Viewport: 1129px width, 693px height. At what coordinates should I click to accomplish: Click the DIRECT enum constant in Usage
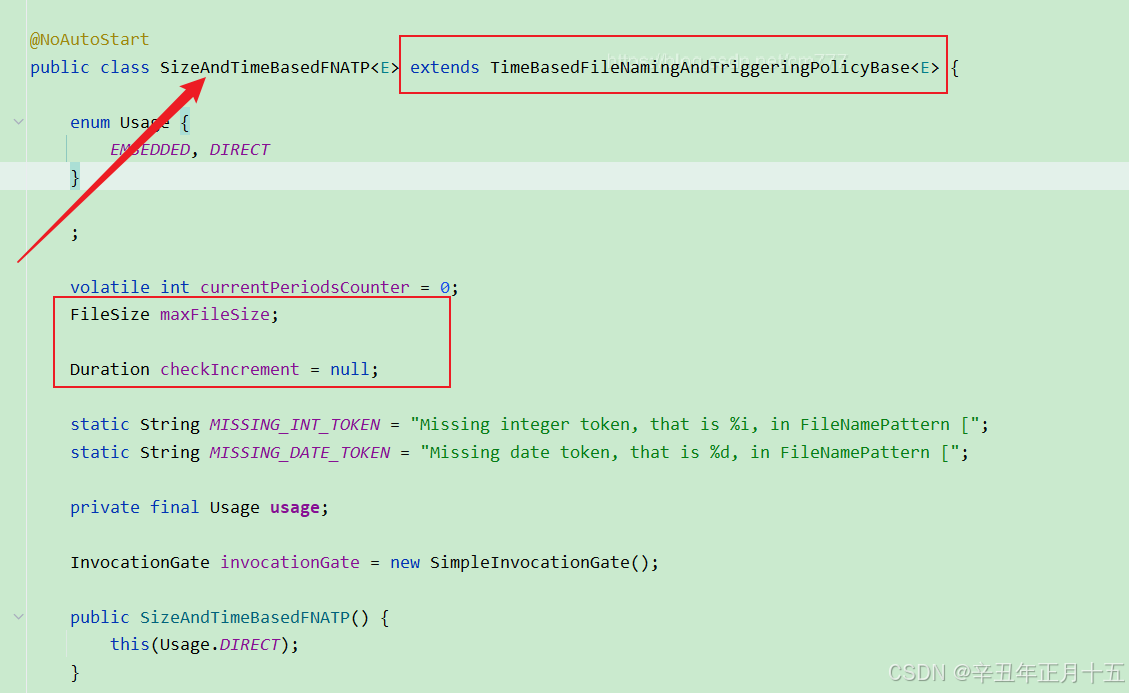tap(239, 150)
